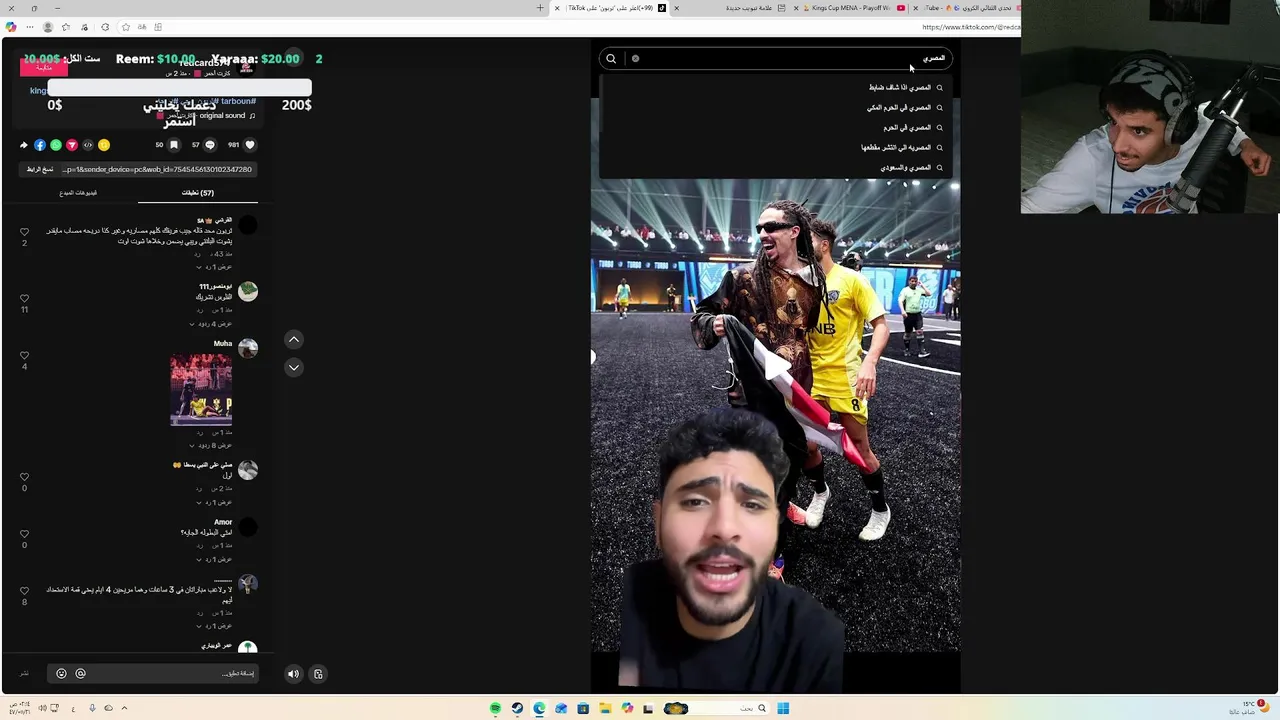The image size is (1280, 720).
Task: Open File Explorer from the taskbar
Action: coord(605,708)
